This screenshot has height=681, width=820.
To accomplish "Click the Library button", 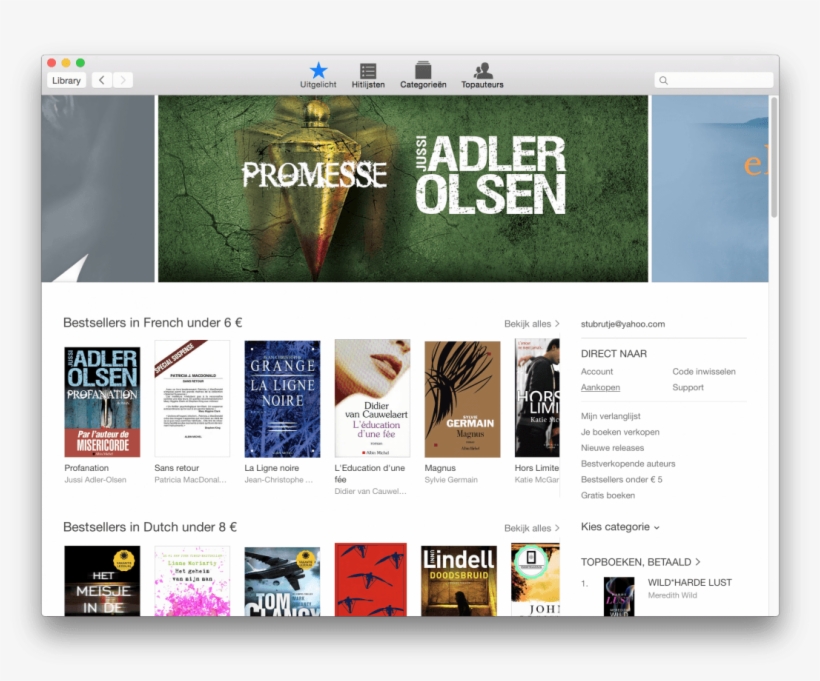I will [x=66, y=80].
